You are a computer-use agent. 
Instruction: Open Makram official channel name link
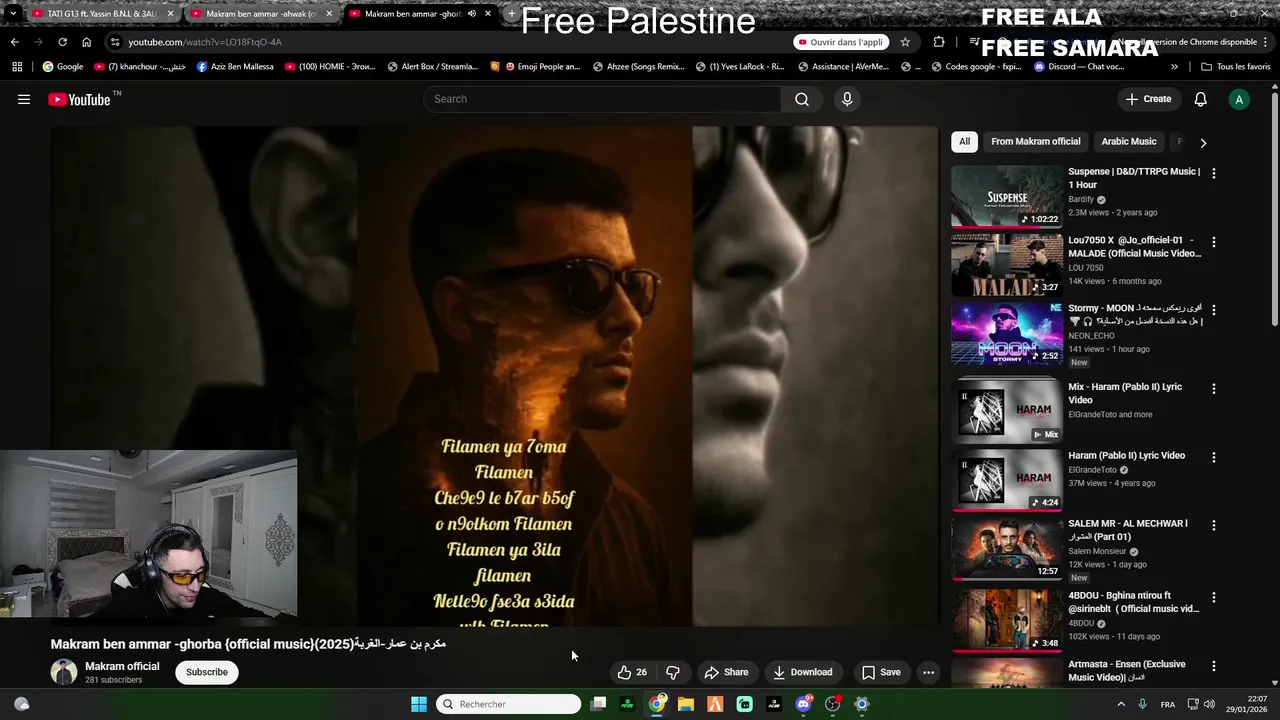pos(122,666)
